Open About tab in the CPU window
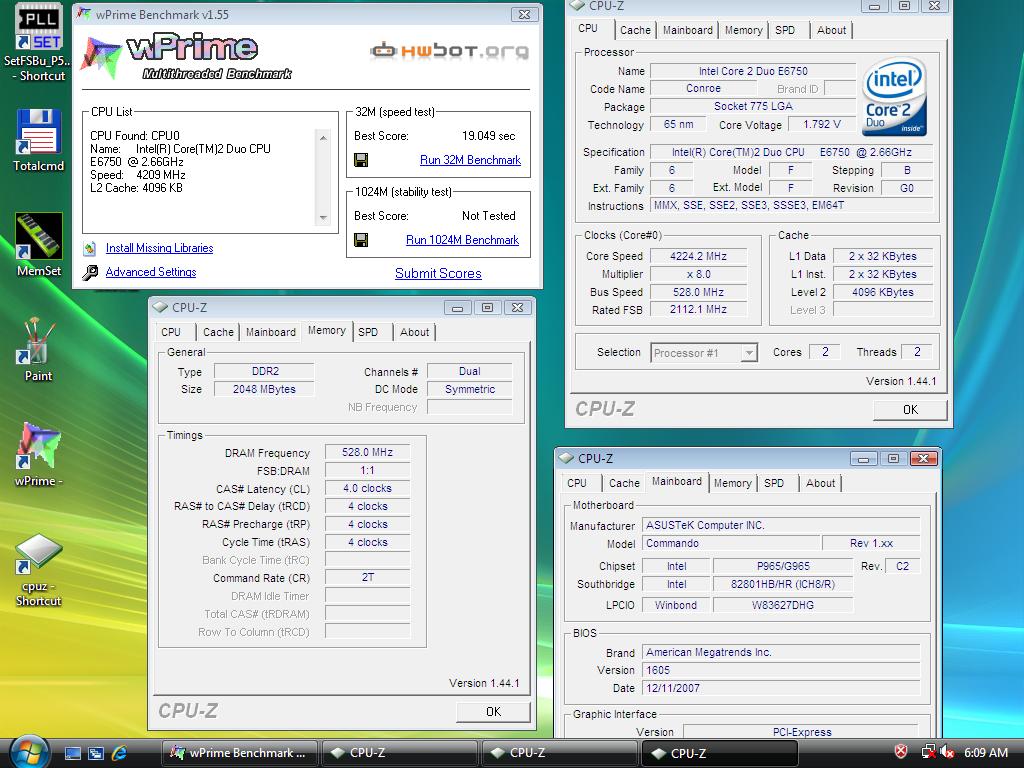Image resolution: width=1024 pixels, height=768 pixels. coord(831,30)
